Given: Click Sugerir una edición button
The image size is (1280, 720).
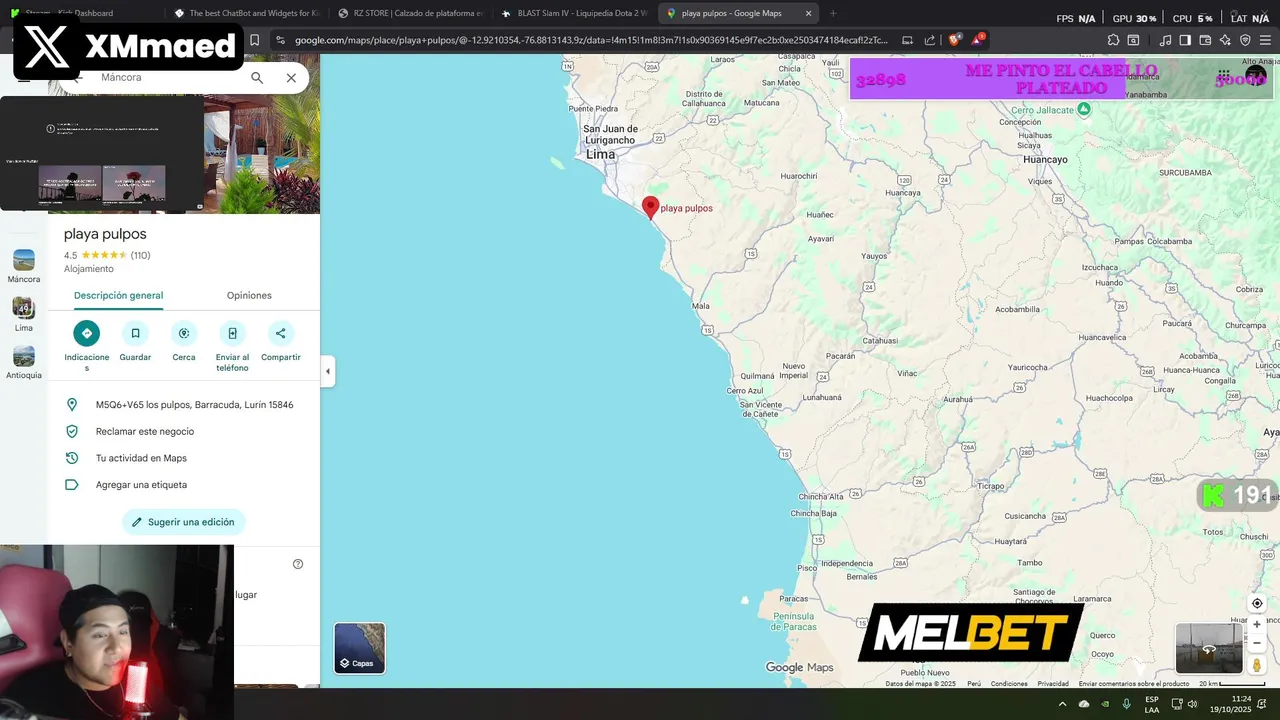Looking at the screenshot, I should pos(184,522).
